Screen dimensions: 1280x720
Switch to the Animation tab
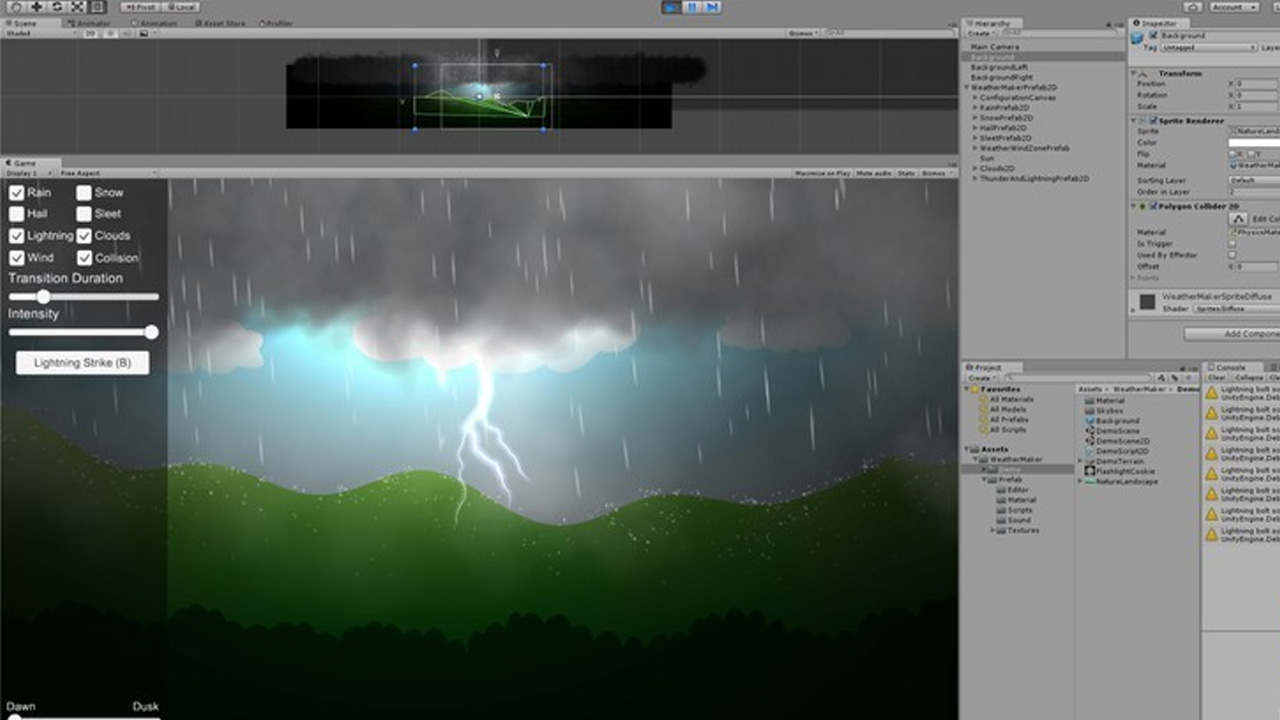coord(156,23)
